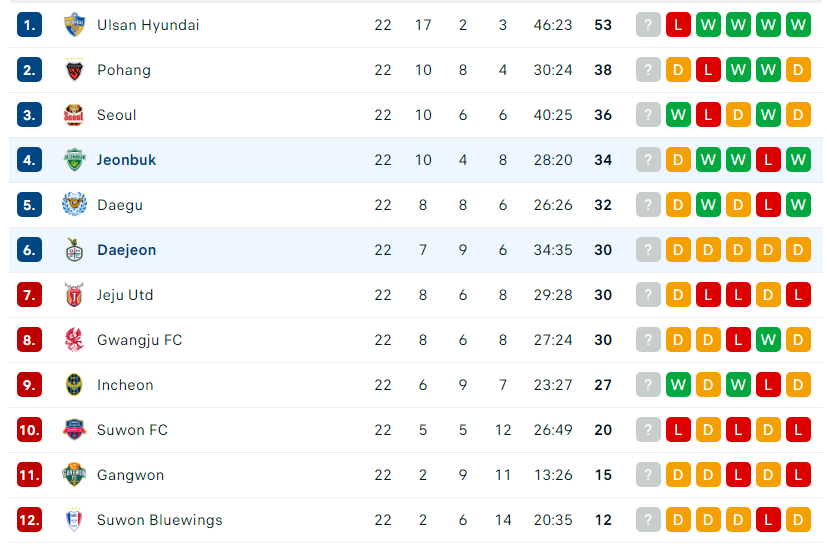This screenshot has height=550, width=827.
Task: Open the Gangwon team page
Action: point(130,475)
